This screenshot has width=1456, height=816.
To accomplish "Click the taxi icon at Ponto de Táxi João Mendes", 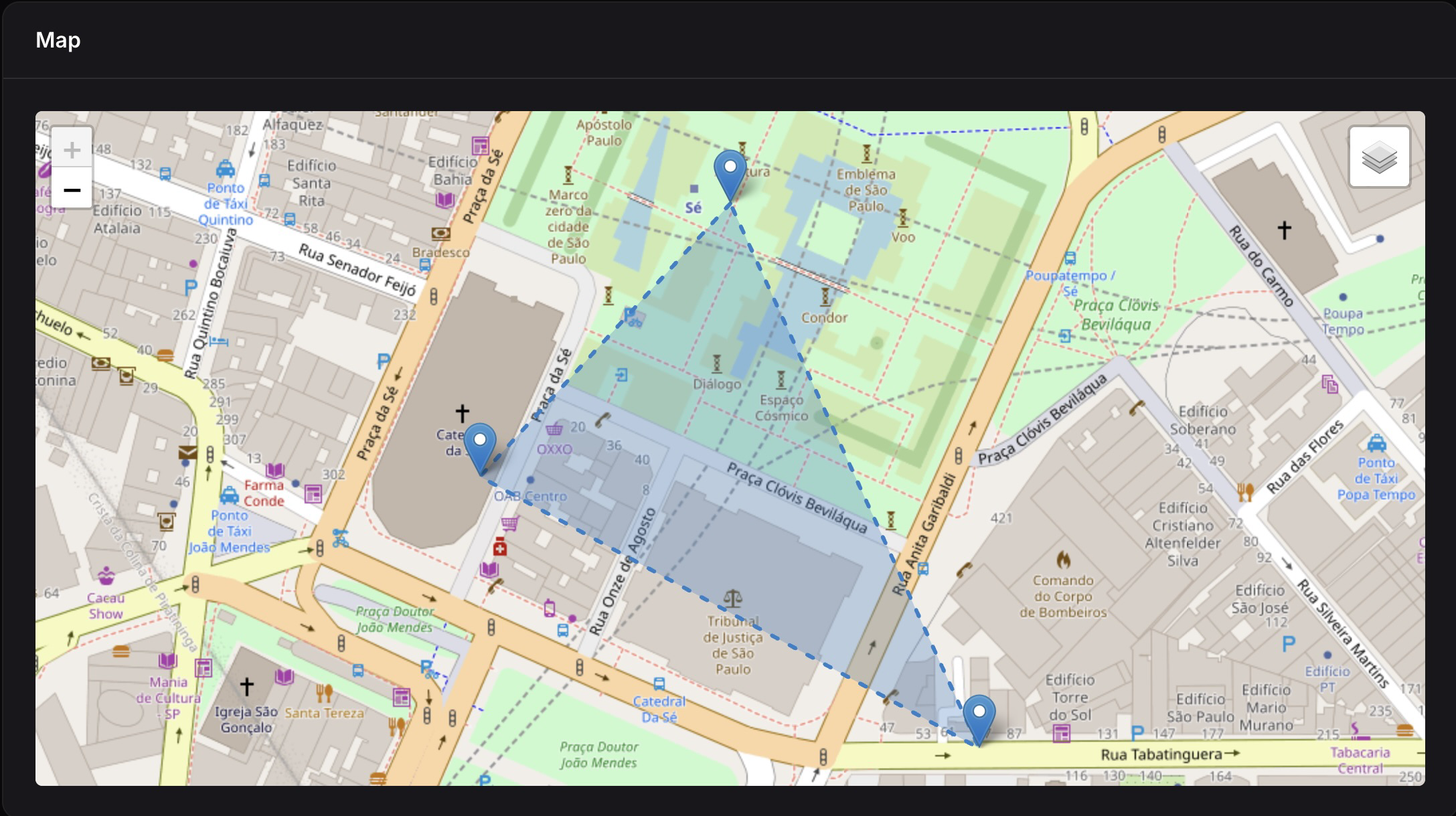I will pyautogui.click(x=229, y=495).
